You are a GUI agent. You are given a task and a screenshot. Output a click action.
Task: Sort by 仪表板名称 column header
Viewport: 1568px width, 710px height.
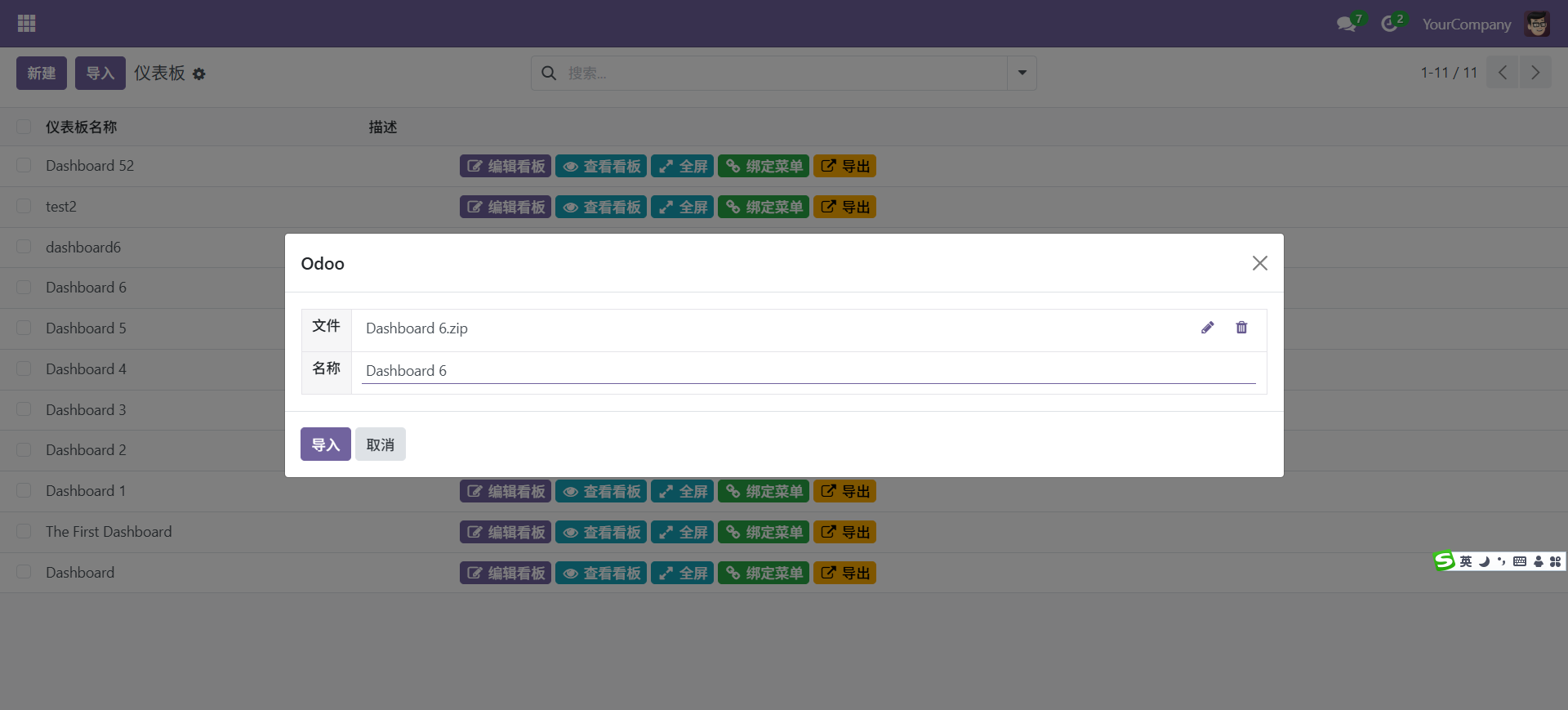(81, 127)
